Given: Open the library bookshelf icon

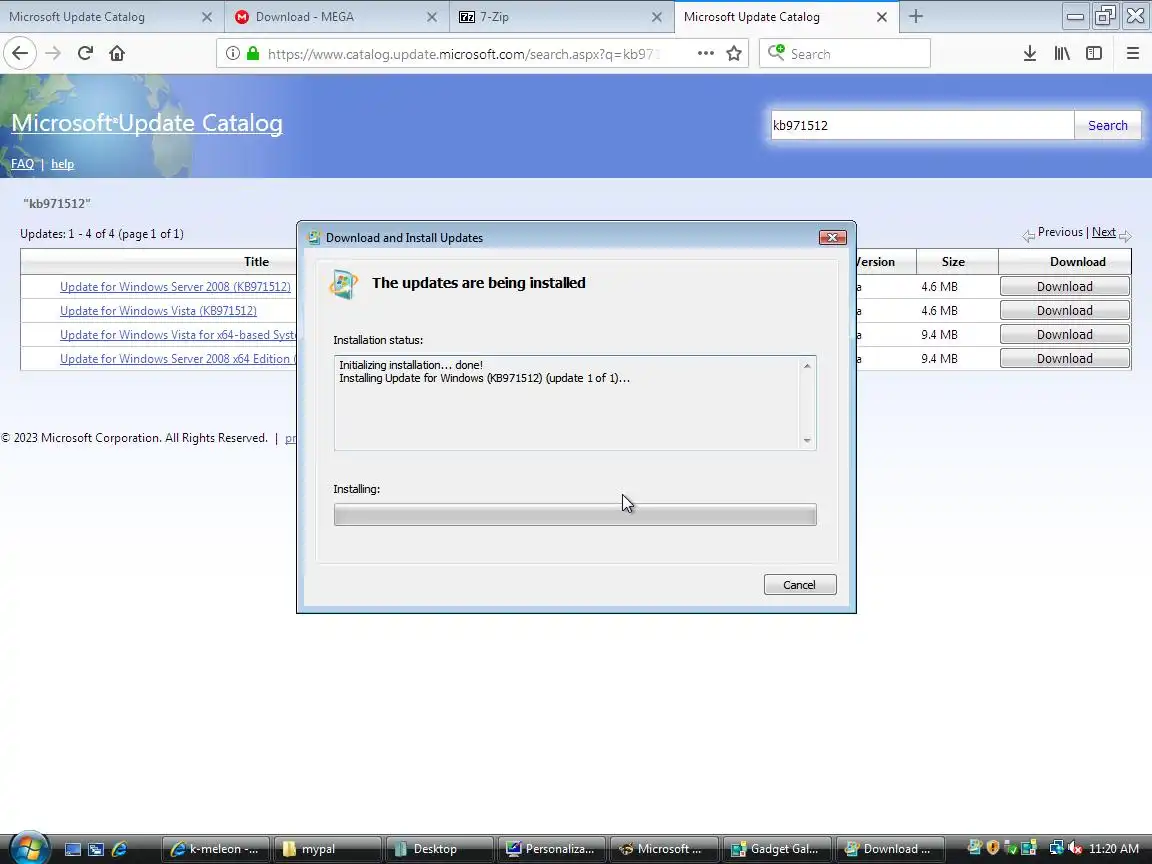Looking at the screenshot, I should click(1062, 53).
